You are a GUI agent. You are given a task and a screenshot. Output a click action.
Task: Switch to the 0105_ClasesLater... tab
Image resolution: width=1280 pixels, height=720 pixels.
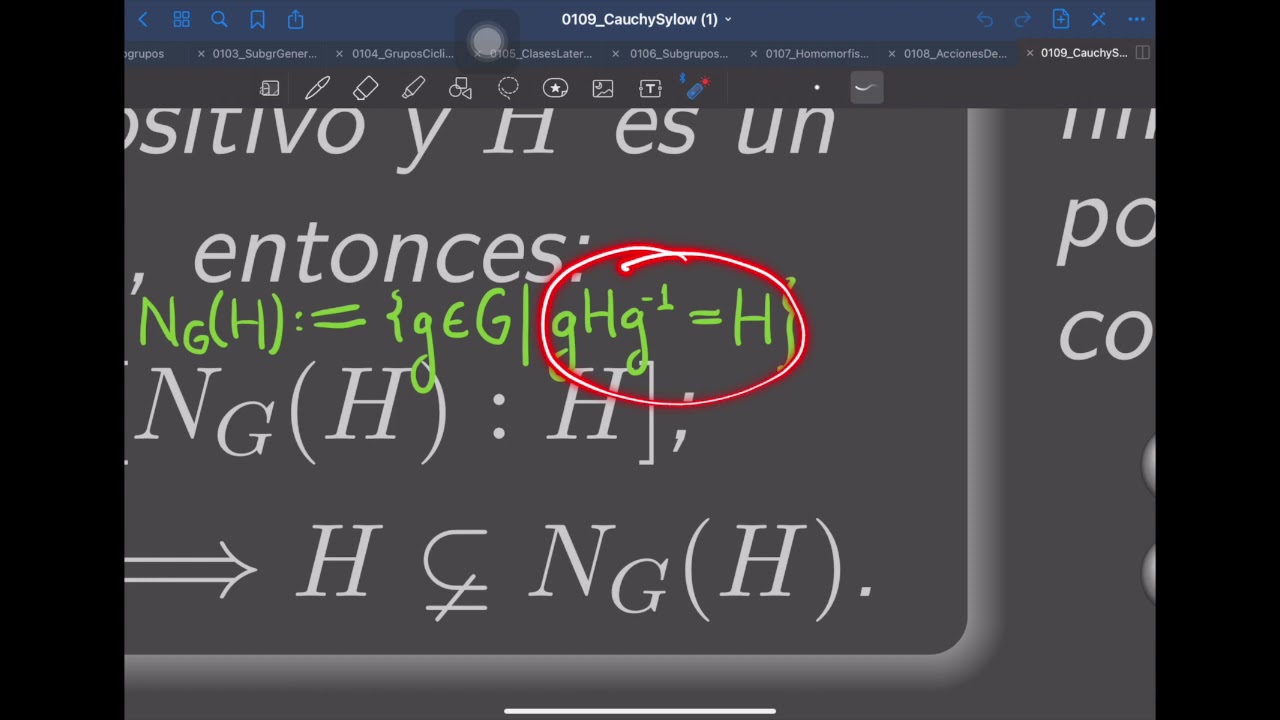(540, 54)
